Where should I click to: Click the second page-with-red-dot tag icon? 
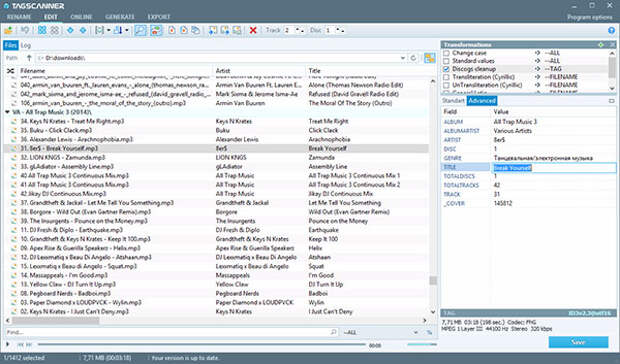(184, 30)
